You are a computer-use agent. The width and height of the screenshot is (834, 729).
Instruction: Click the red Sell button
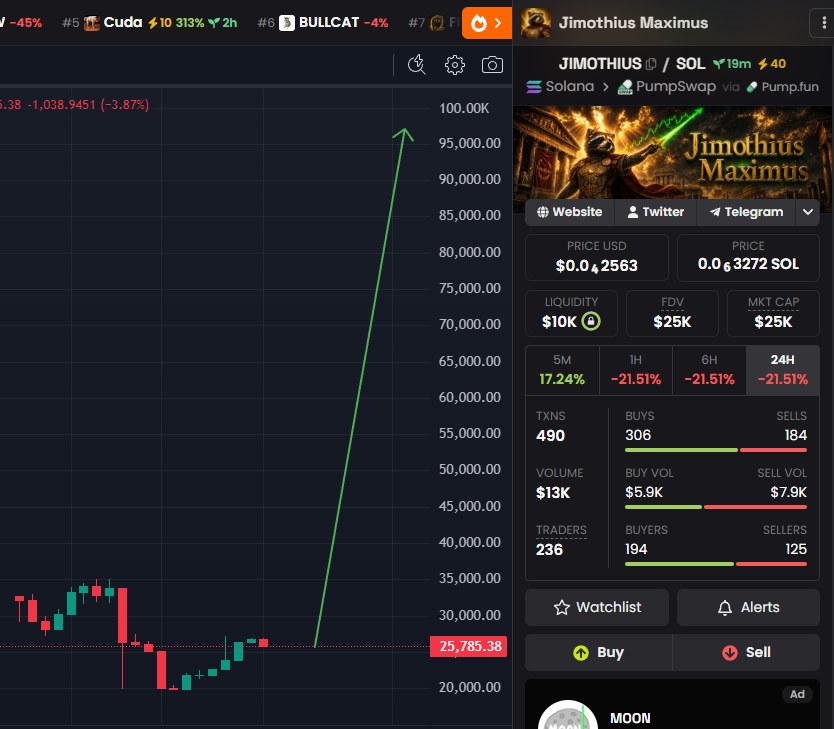pyautogui.click(x=746, y=652)
